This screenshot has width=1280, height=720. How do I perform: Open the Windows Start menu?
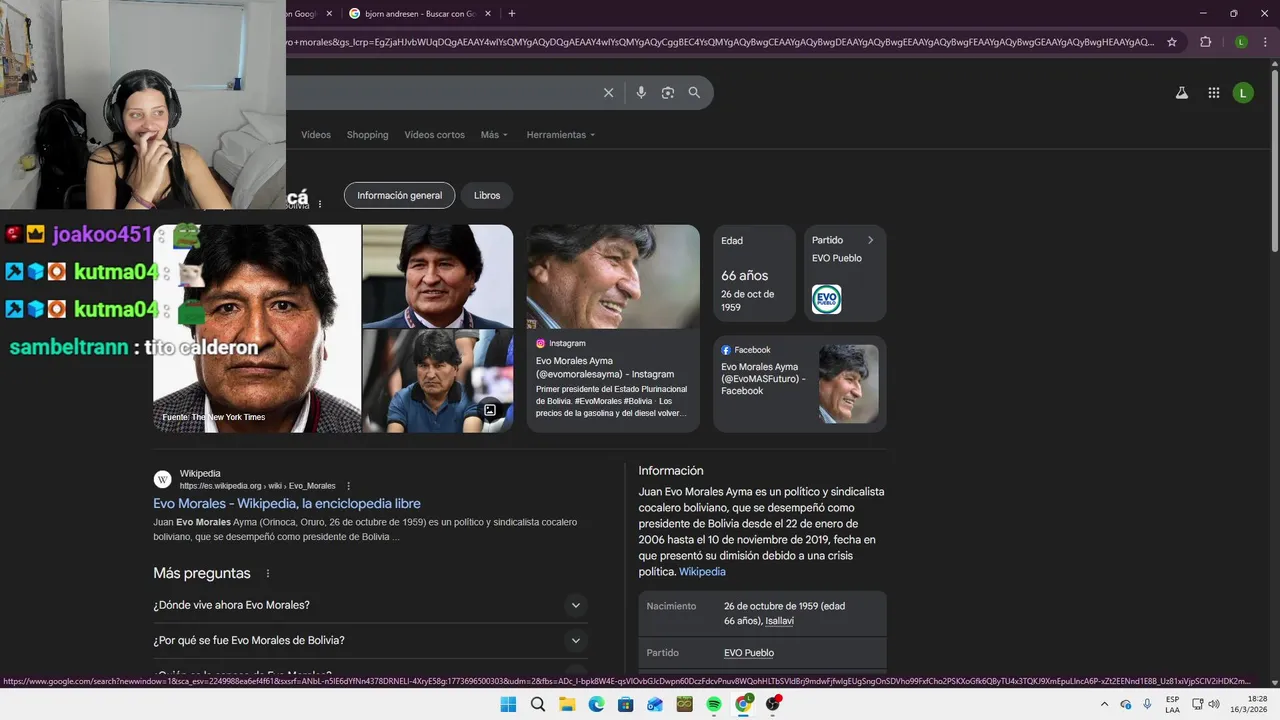coord(508,704)
